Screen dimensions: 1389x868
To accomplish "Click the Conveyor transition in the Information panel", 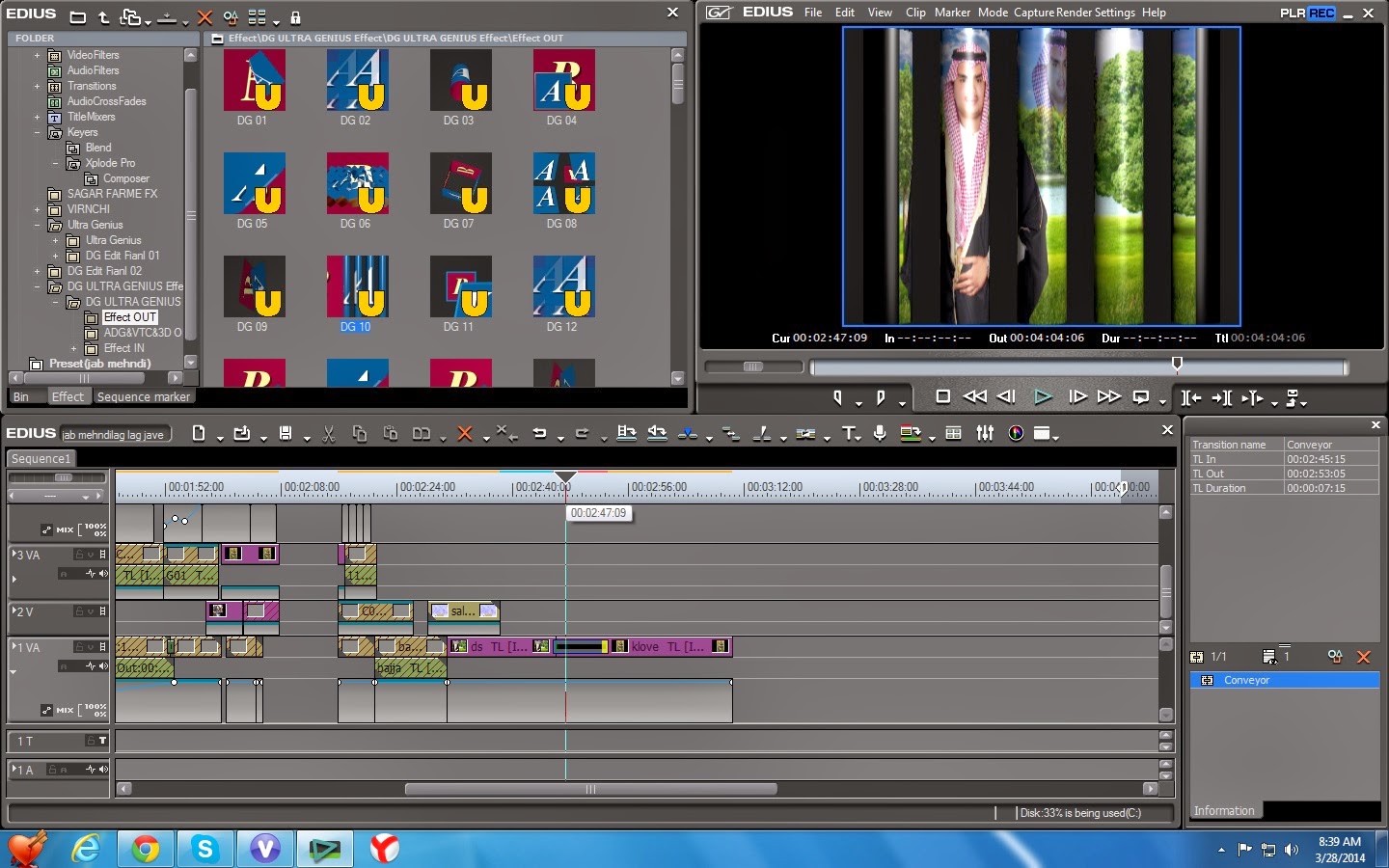I will coord(1249,680).
